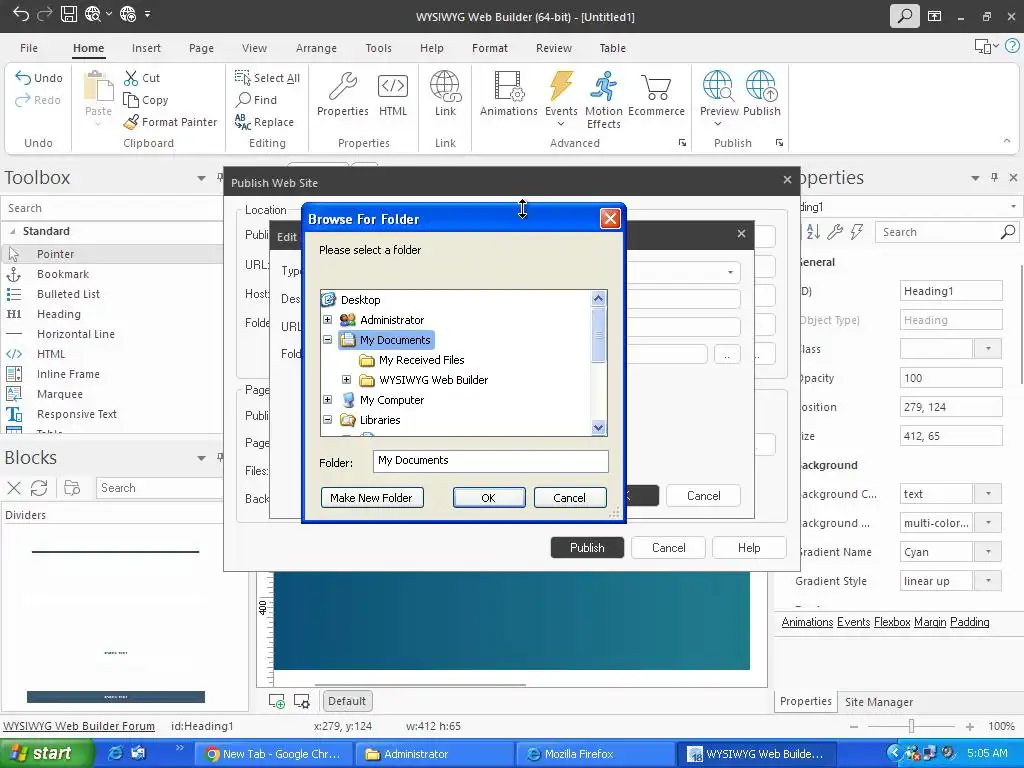Click the Preview globe icon

717,86
